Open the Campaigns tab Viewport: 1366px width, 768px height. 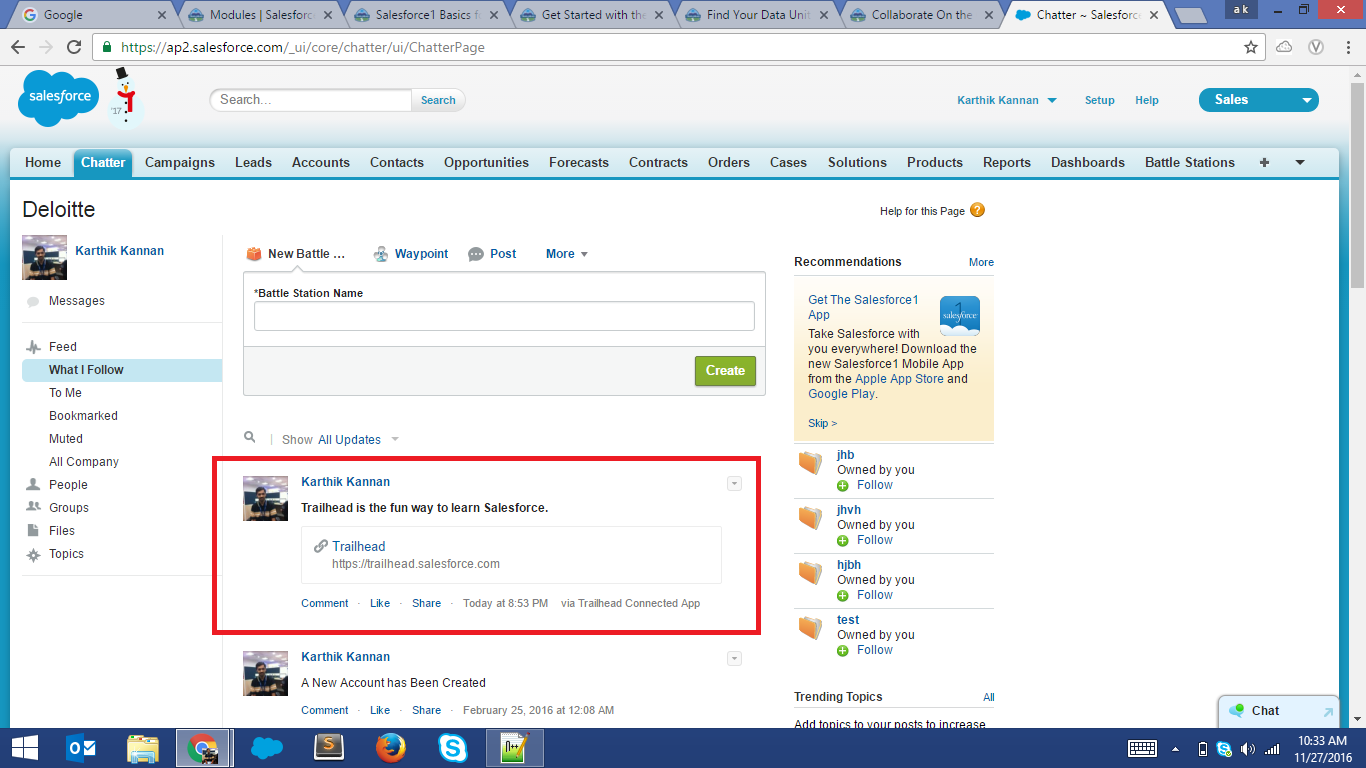(180, 162)
